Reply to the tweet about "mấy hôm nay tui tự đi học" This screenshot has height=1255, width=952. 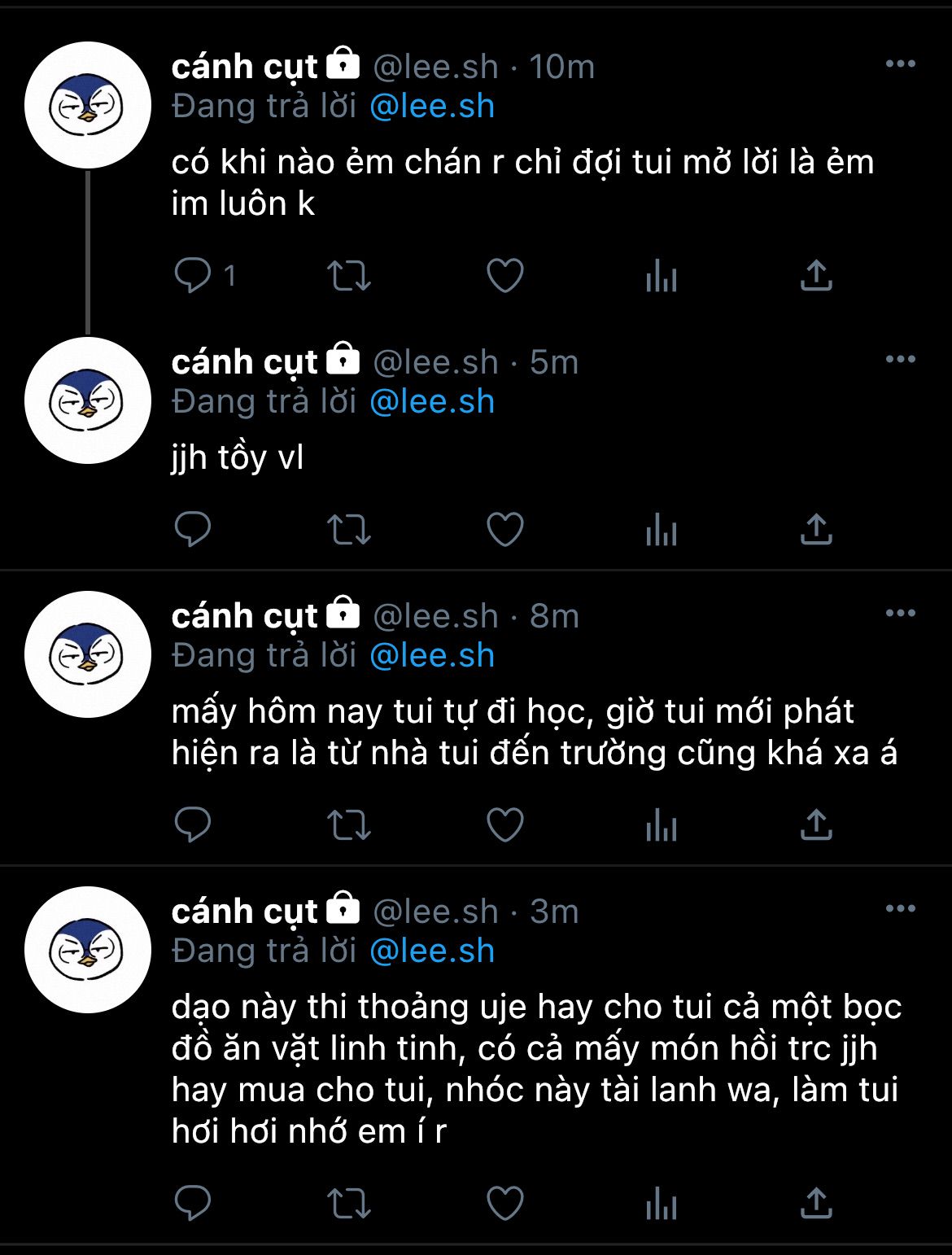193,824
